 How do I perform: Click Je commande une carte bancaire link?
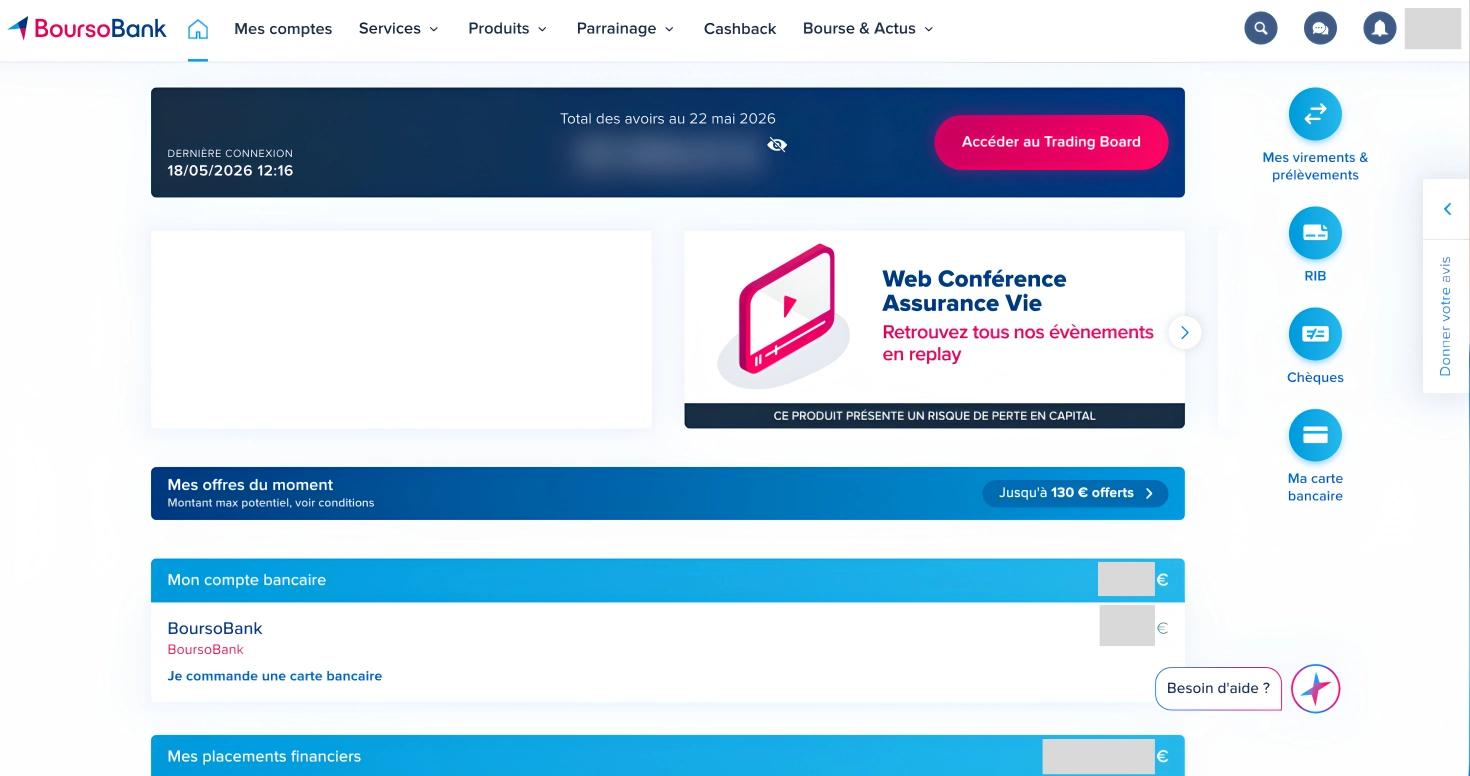275,676
